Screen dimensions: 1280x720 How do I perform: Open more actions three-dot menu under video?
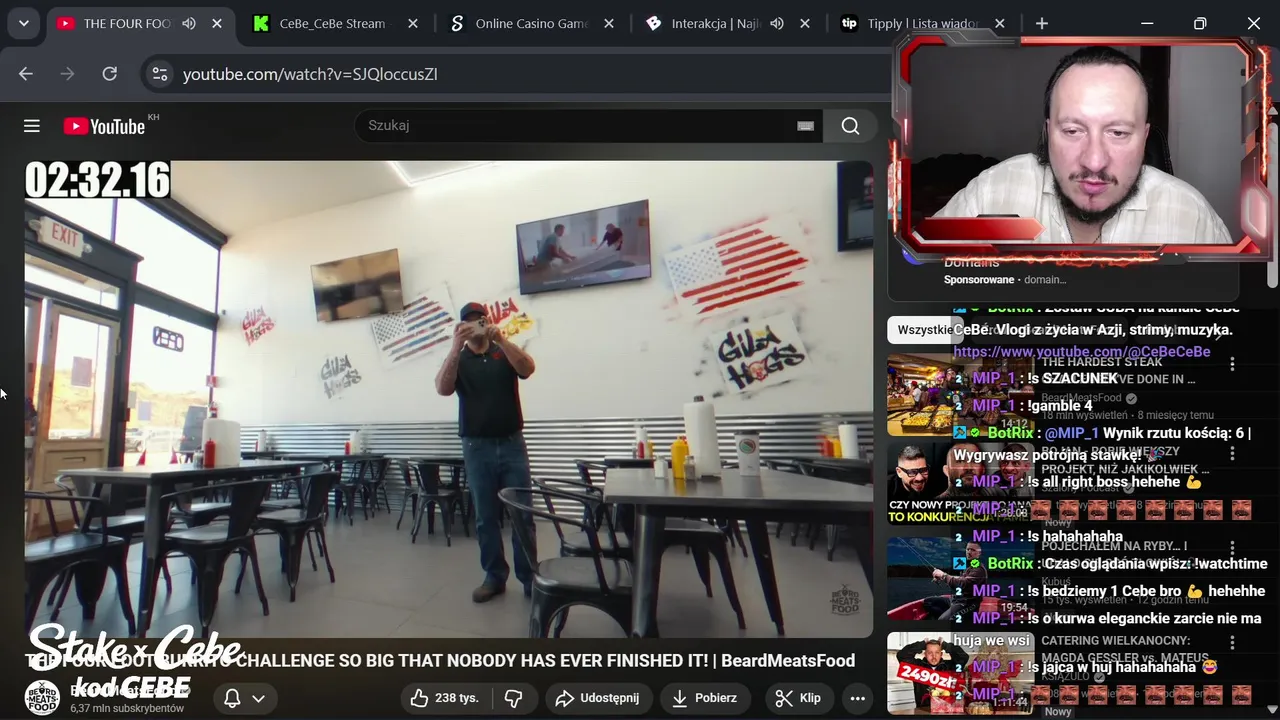[x=857, y=698]
